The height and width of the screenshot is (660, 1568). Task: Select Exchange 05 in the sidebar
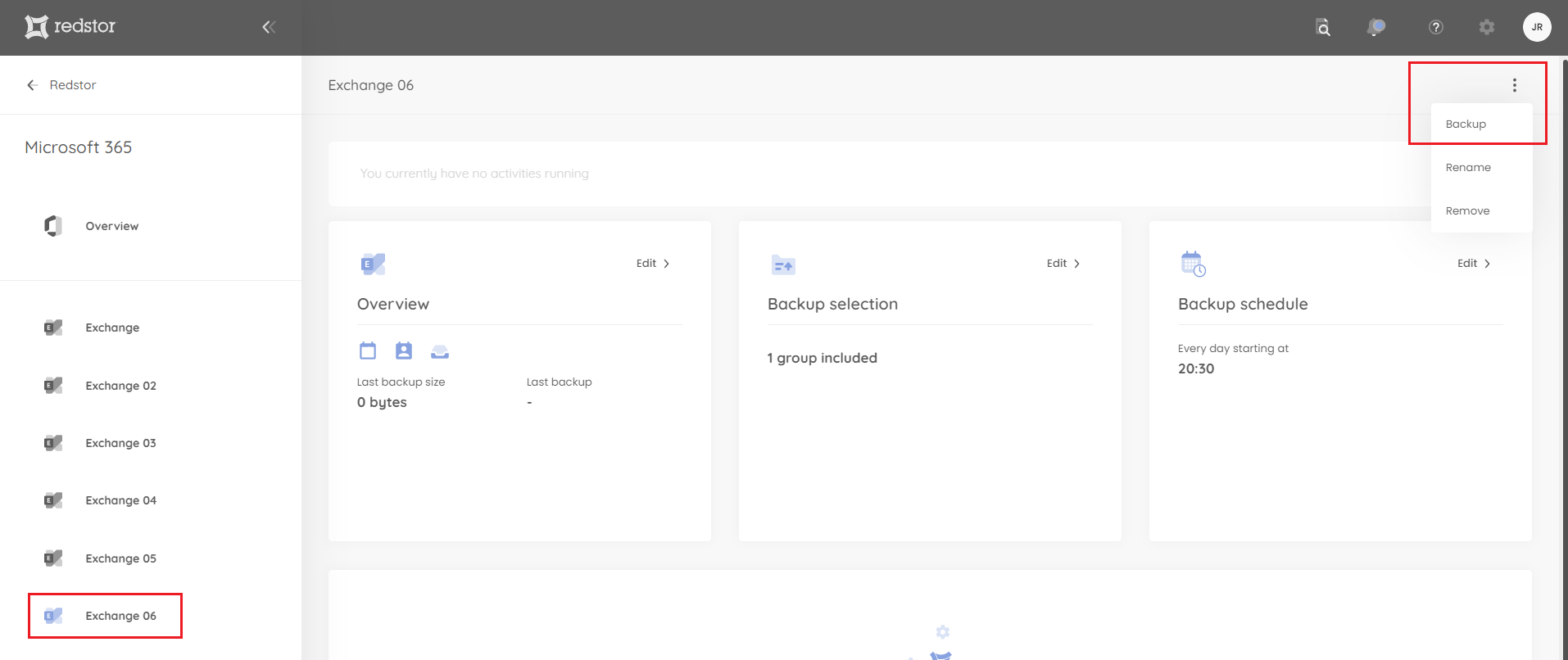point(120,558)
